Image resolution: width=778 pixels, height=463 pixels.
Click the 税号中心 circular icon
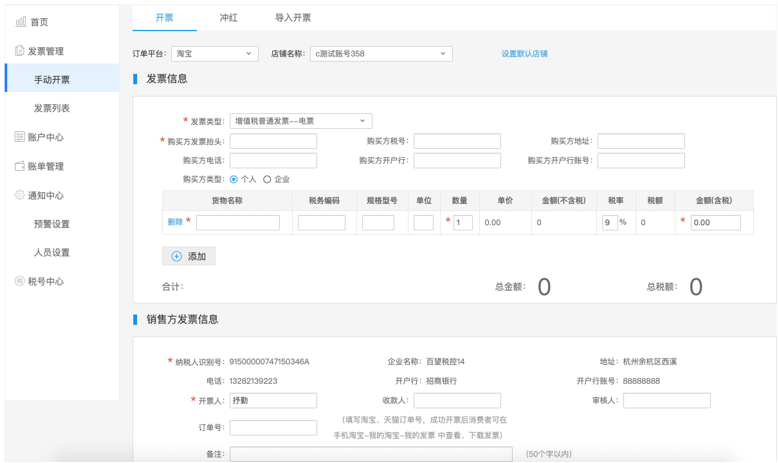(19, 281)
